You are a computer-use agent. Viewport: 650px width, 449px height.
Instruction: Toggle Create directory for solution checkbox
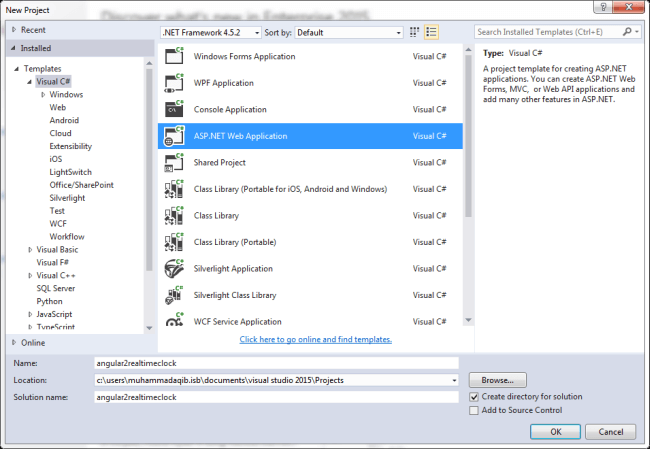click(x=474, y=397)
